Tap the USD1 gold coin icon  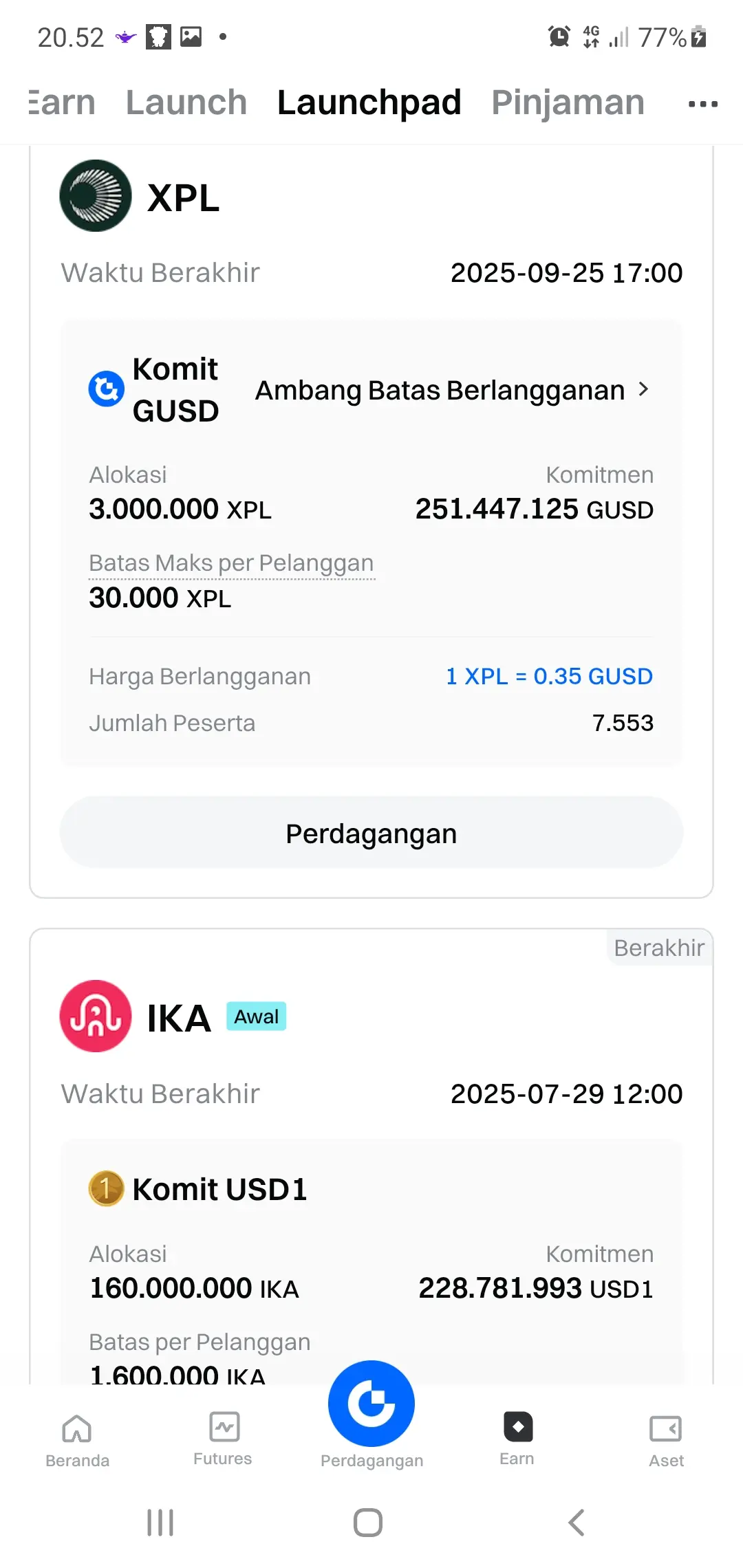(x=107, y=1188)
